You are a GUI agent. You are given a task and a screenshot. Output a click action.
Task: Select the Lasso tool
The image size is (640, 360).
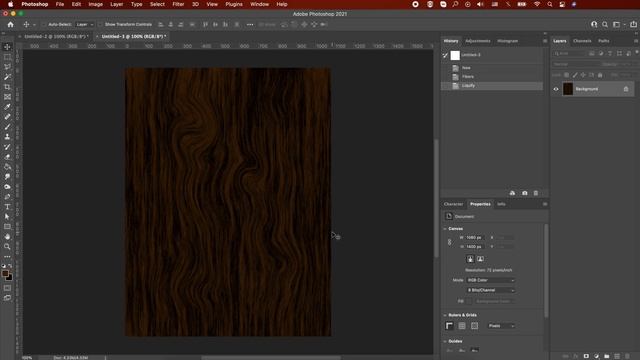[7, 67]
